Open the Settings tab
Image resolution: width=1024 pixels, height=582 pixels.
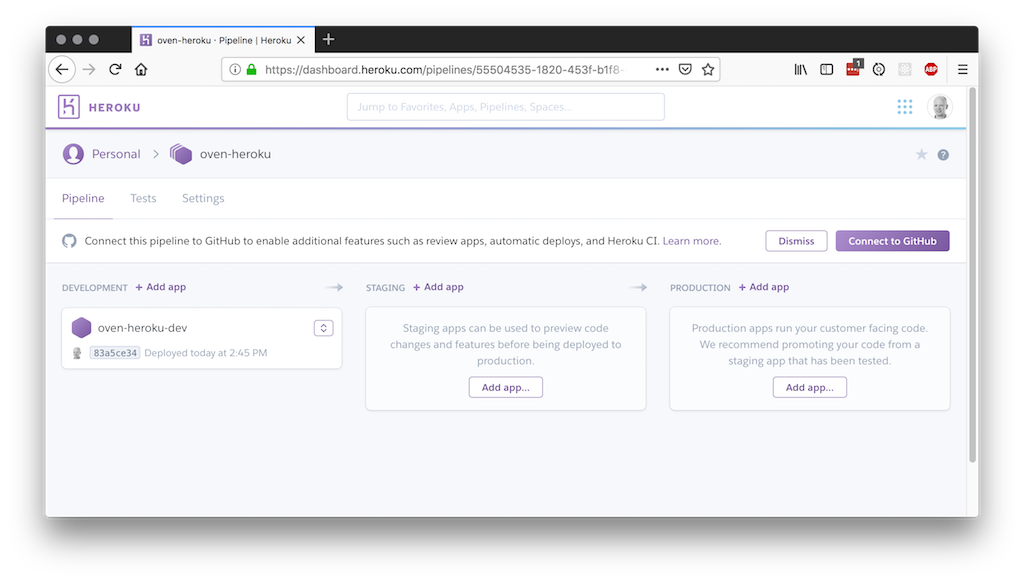click(203, 198)
